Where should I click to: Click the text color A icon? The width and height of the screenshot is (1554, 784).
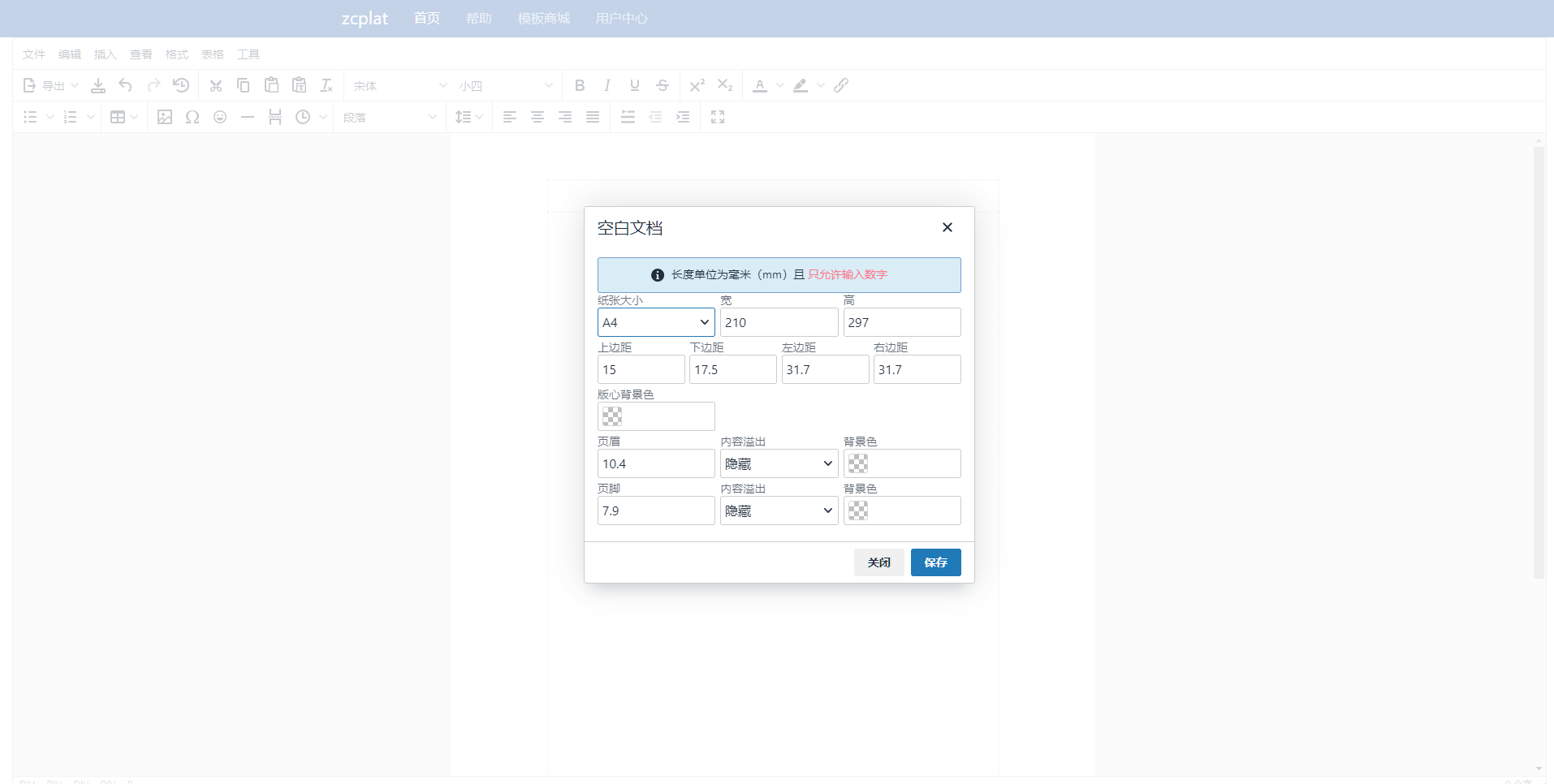[760, 85]
